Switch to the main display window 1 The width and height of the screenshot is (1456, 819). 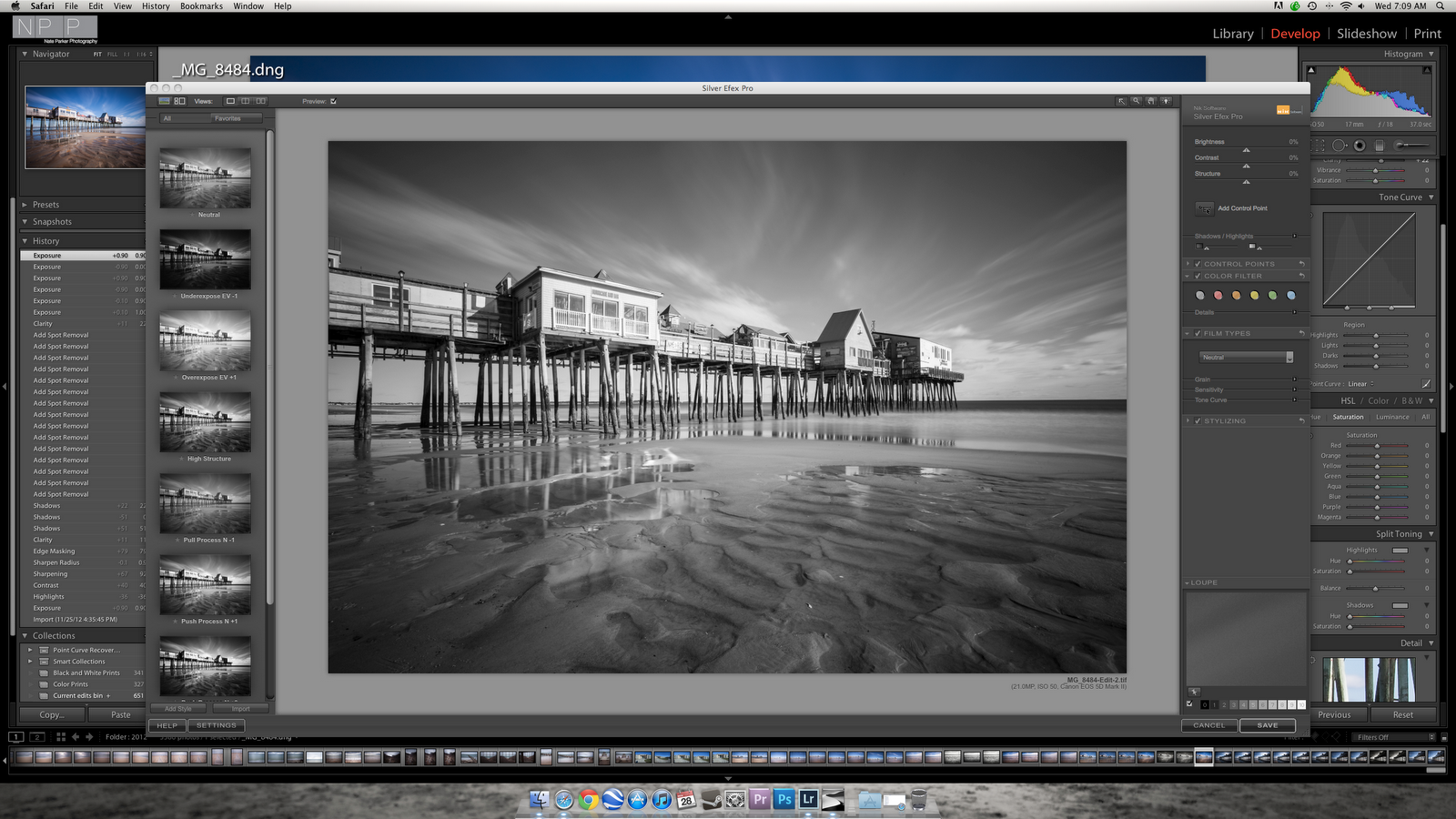[x=16, y=737]
